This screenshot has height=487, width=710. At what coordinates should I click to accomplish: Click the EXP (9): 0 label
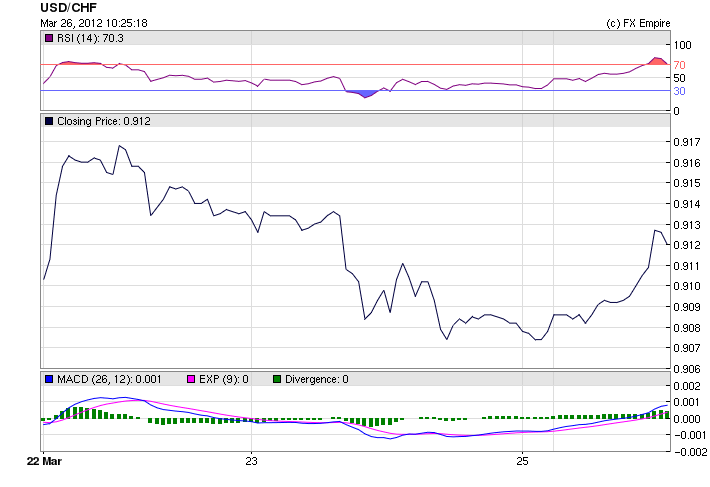[x=224, y=379]
